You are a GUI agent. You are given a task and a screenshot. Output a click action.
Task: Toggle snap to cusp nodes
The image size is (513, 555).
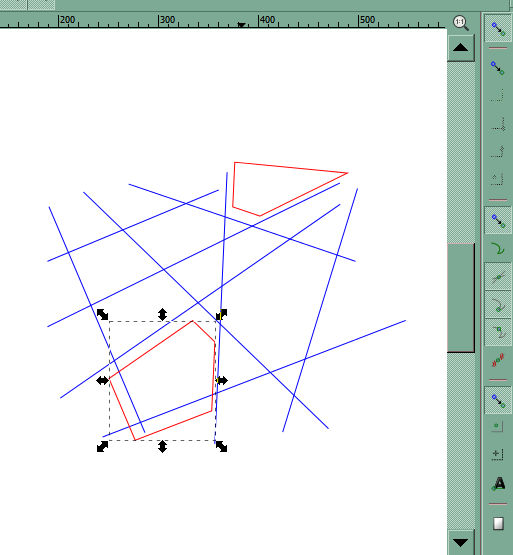[x=498, y=304]
